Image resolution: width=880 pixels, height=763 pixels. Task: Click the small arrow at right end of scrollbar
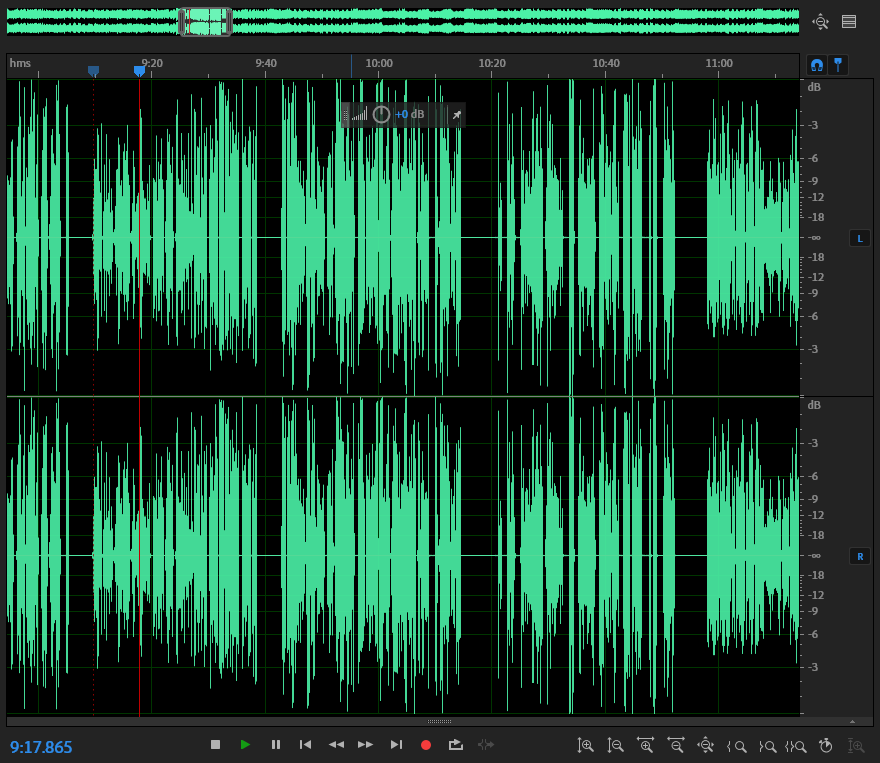(x=852, y=721)
